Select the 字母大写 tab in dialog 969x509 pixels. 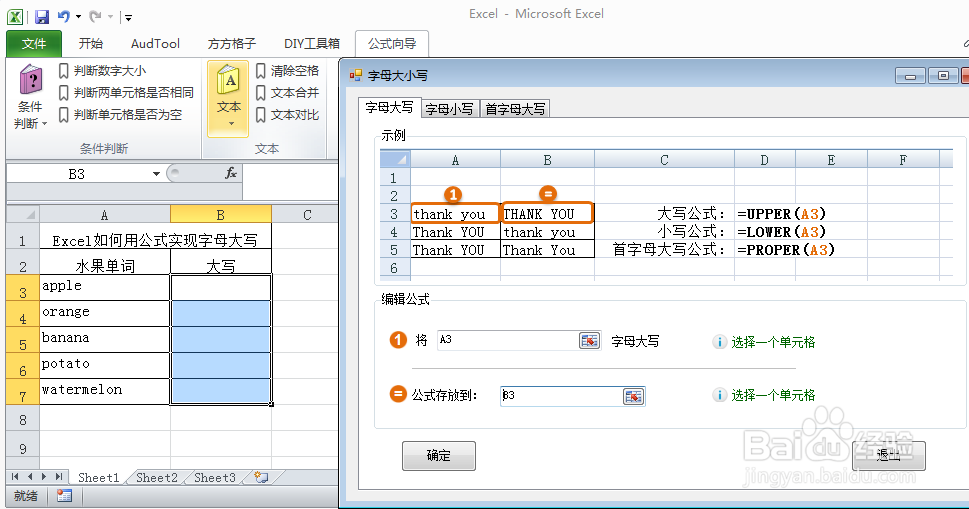point(389,107)
